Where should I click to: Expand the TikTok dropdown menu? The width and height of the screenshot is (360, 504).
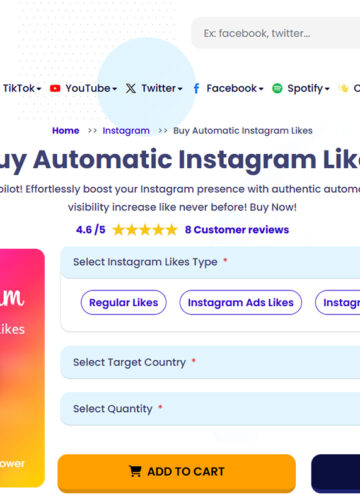(22, 88)
